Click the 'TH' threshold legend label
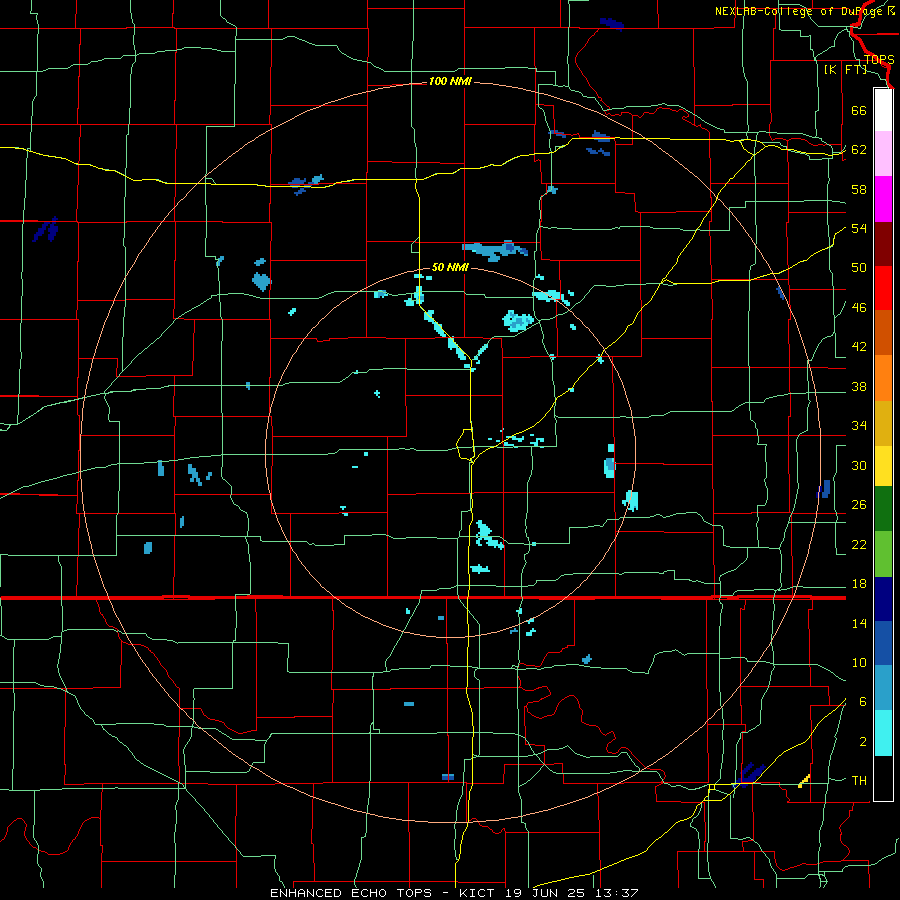900x900 pixels. click(859, 781)
